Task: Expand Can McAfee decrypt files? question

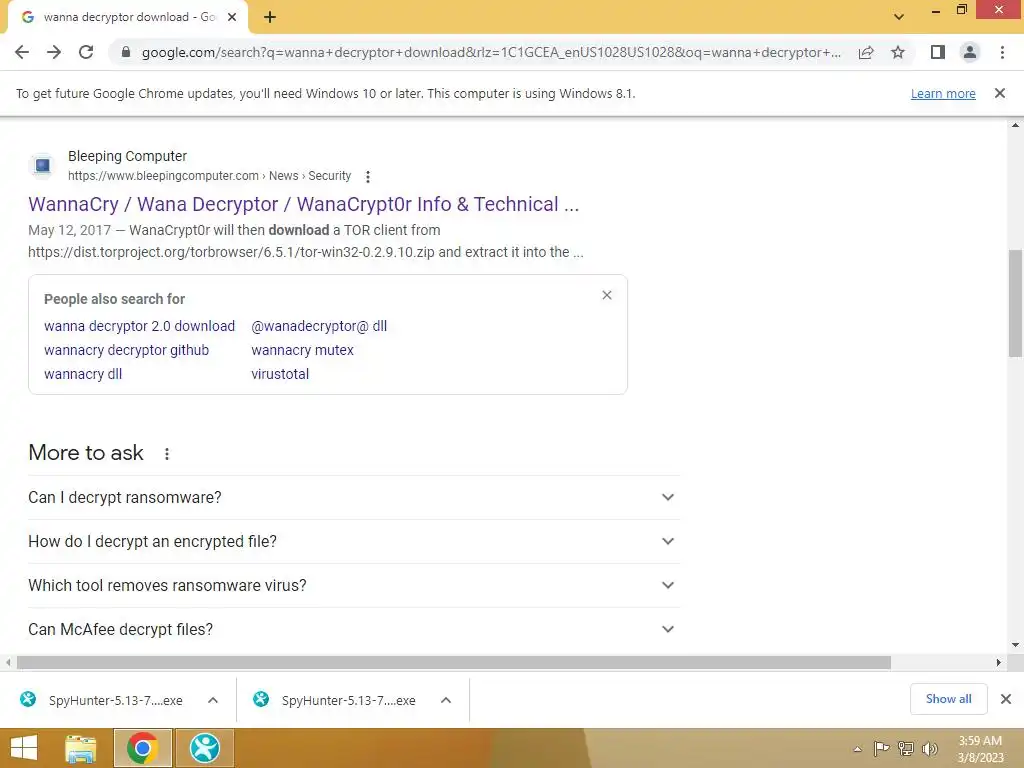Action: (354, 629)
